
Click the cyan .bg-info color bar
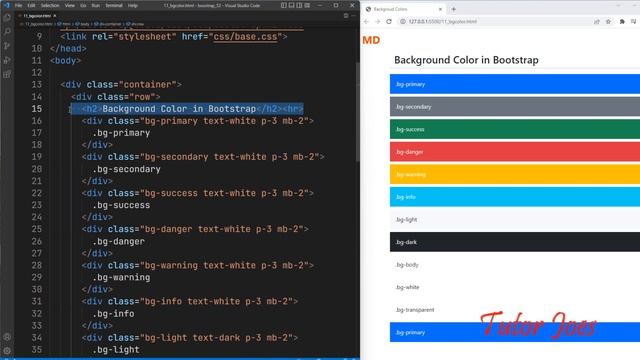click(x=515, y=197)
